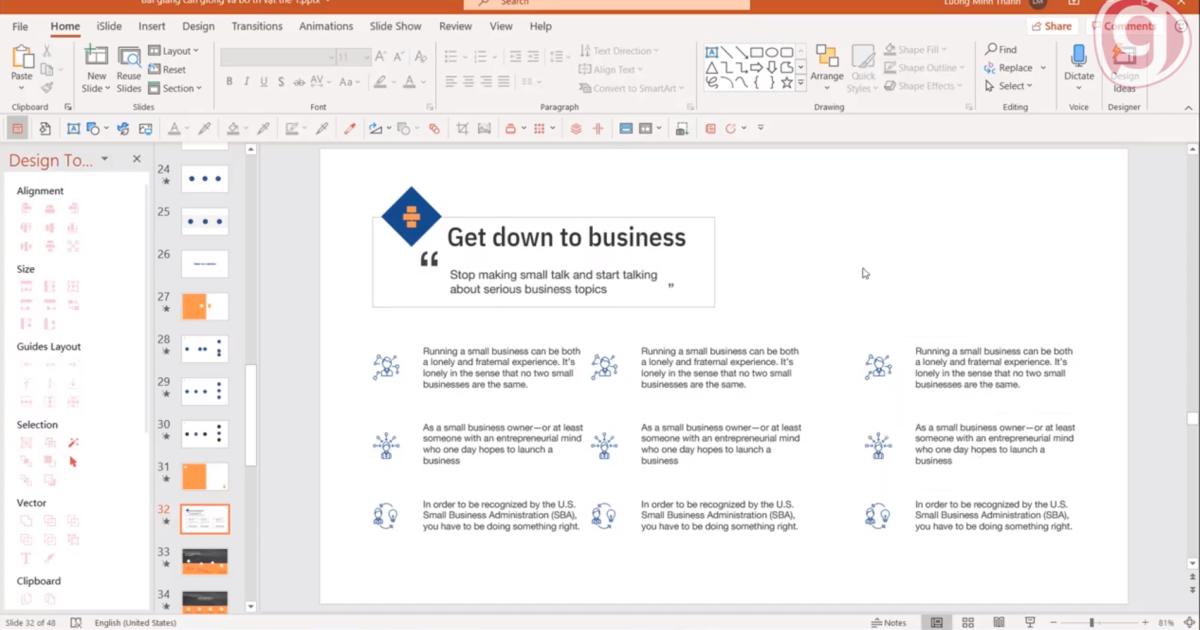Toggle Italic formatting
This screenshot has height=630, width=1200.
pyautogui.click(x=246, y=82)
